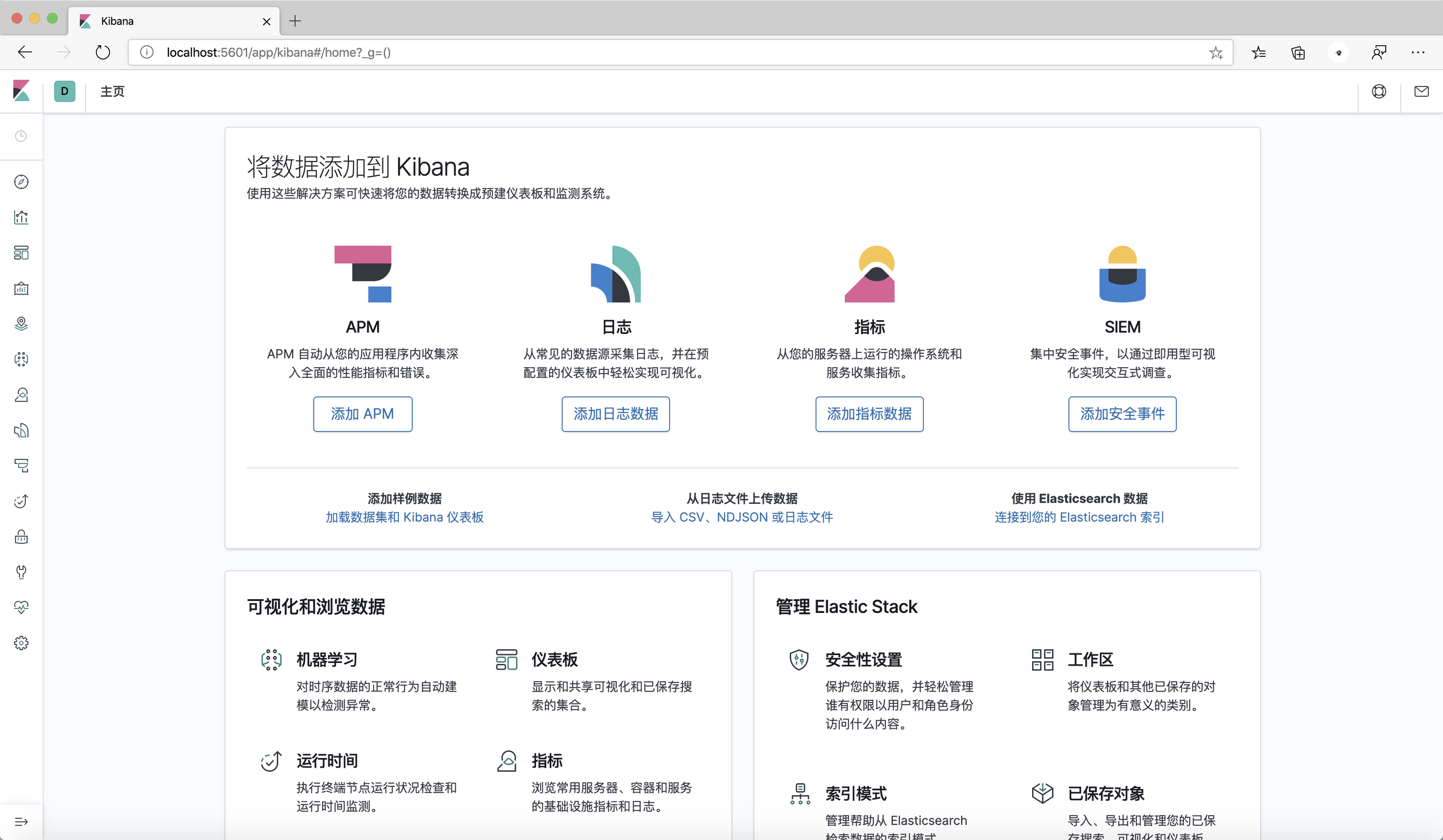Open 加载数据集和 Kibana 仪表板 link
The width and height of the screenshot is (1443, 840).
point(404,517)
